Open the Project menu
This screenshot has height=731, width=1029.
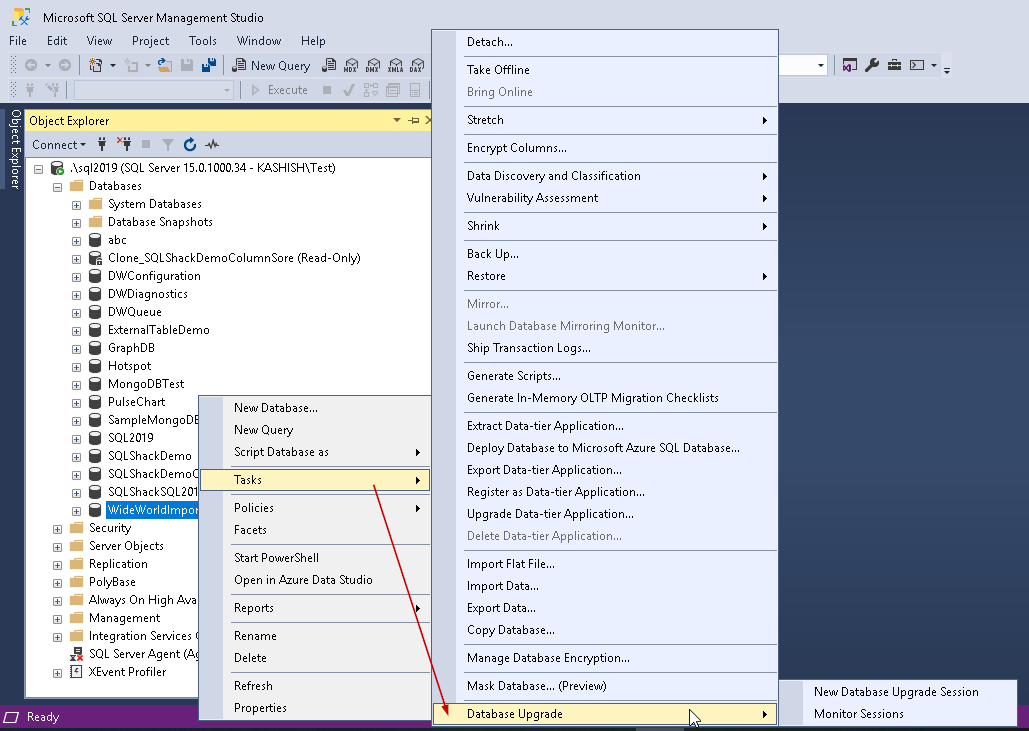(x=150, y=41)
